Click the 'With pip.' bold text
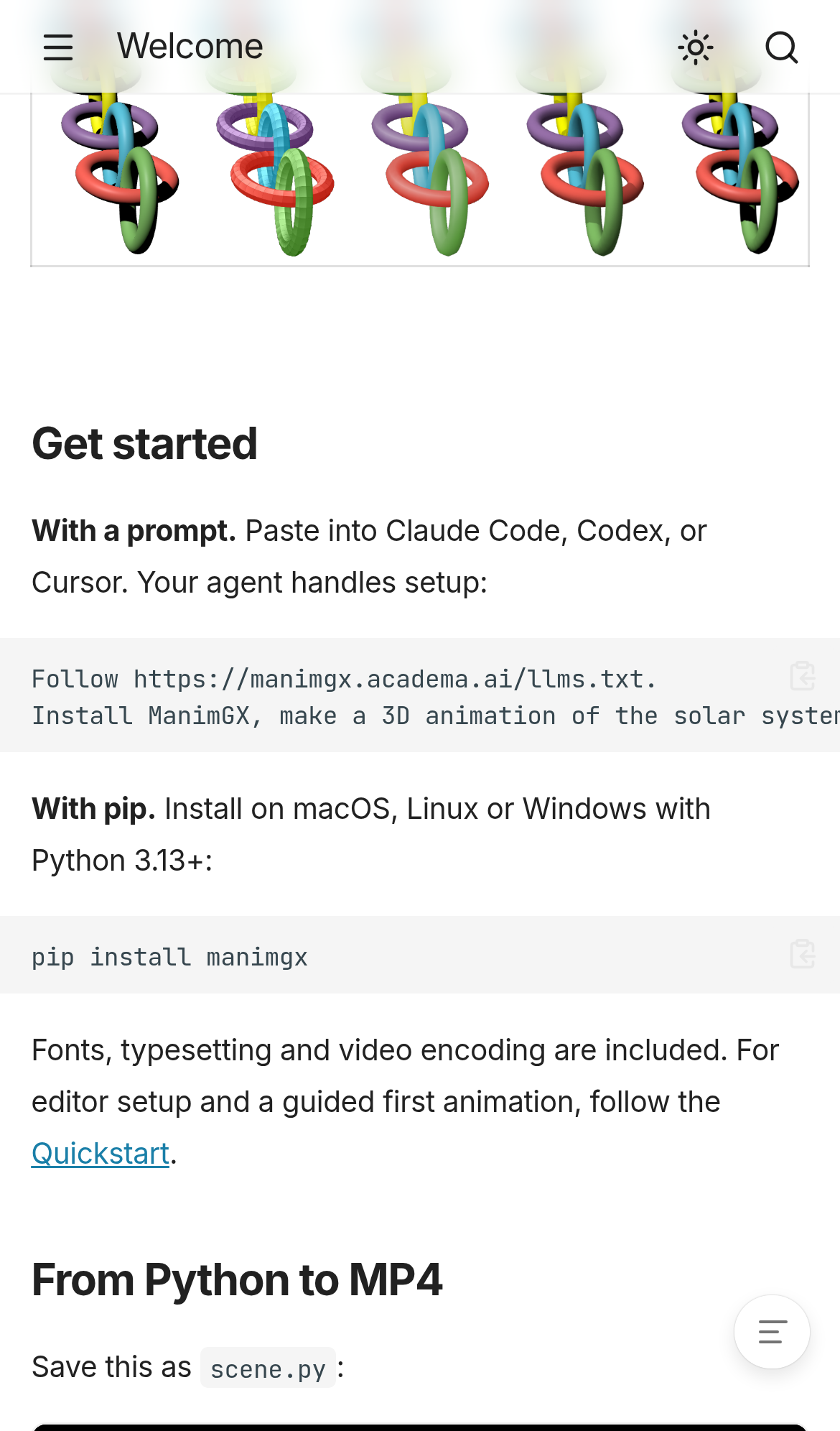 pyautogui.click(x=94, y=809)
